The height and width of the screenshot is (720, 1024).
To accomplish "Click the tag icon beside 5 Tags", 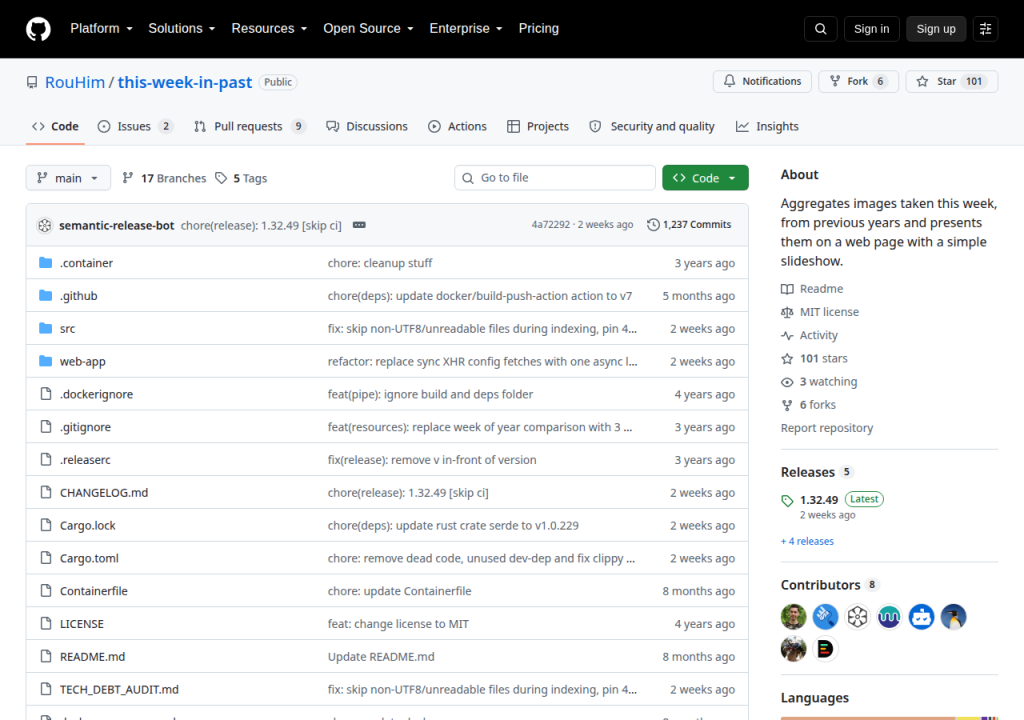I will (x=221, y=178).
